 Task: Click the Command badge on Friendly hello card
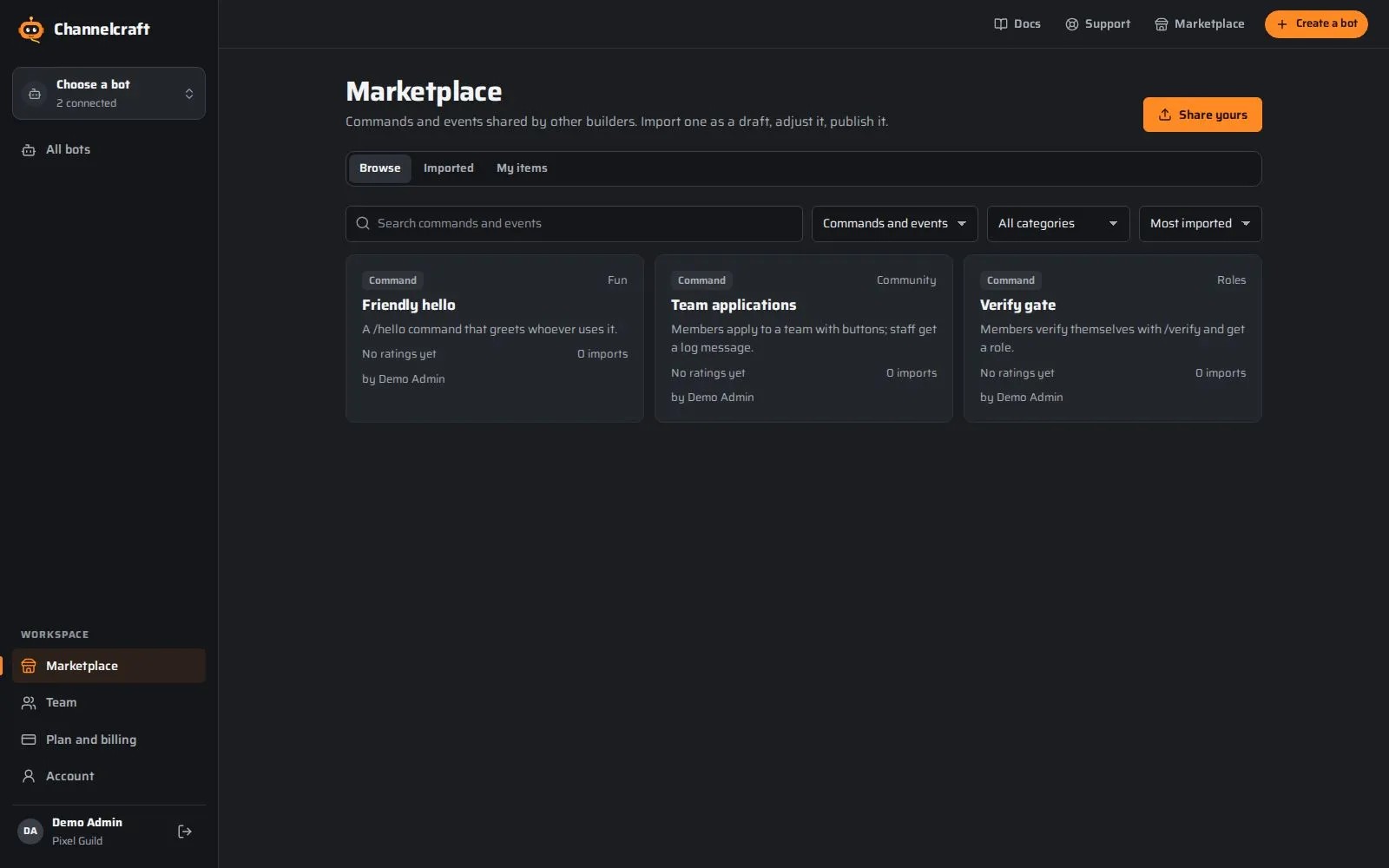392,280
